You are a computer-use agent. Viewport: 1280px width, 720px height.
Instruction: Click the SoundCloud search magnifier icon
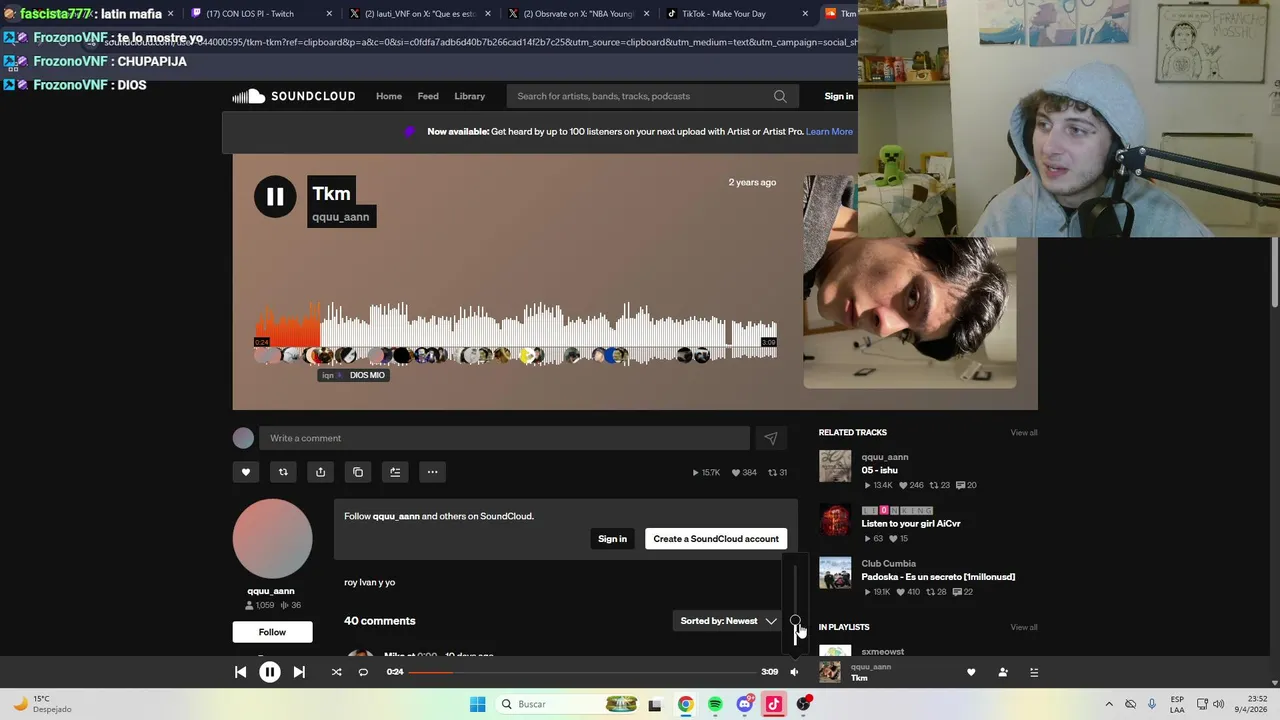(780, 96)
